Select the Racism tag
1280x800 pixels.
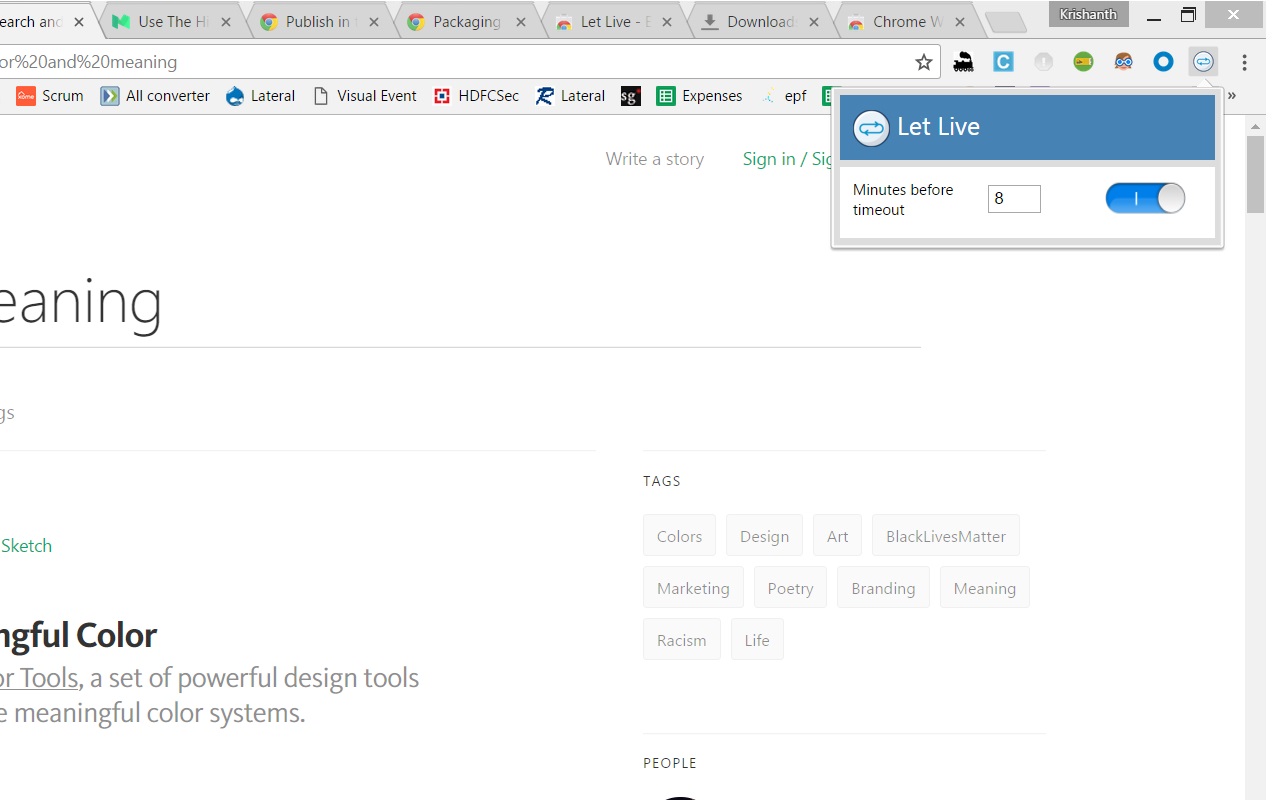pyautogui.click(x=682, y=640)
